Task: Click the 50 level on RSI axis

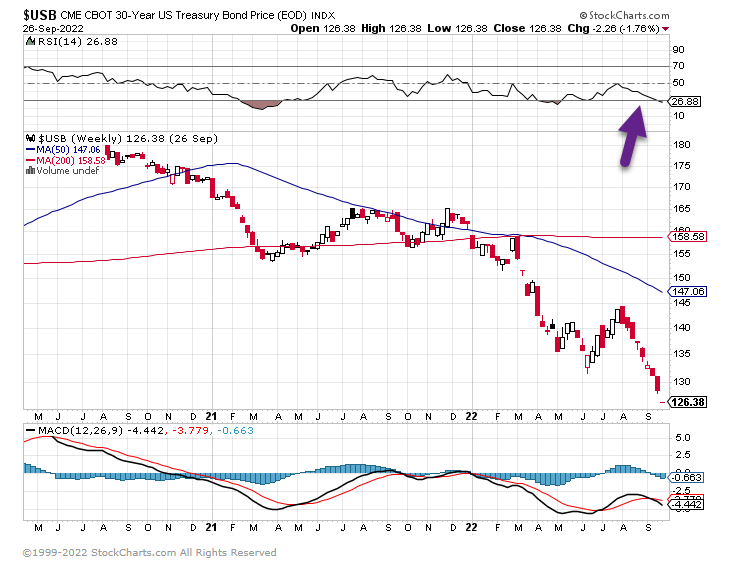Action: (678, 83)
